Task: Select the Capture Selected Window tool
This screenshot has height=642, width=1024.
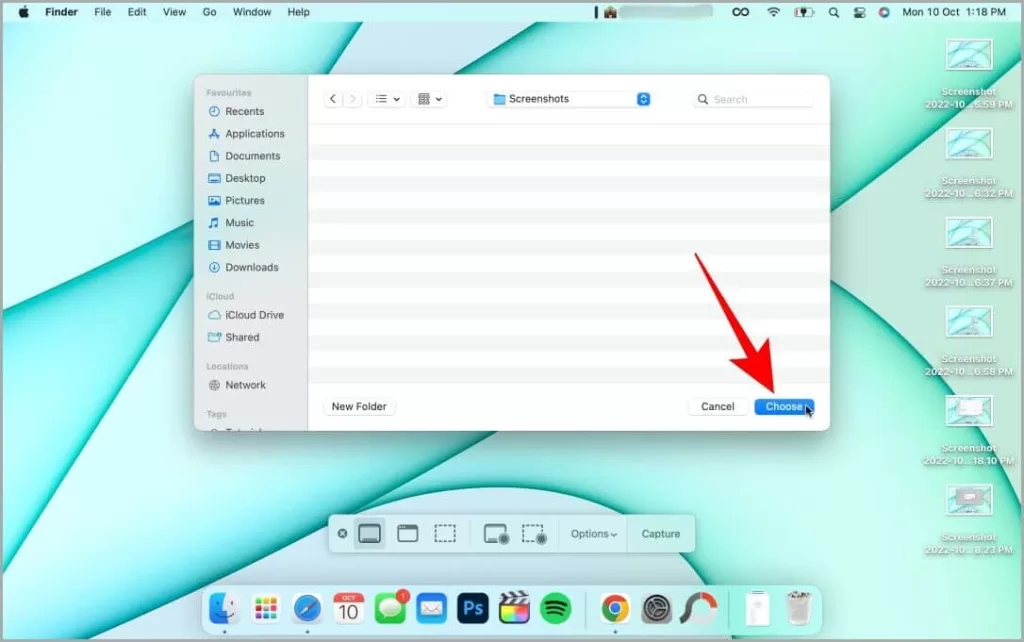Action: pos(407,533)
